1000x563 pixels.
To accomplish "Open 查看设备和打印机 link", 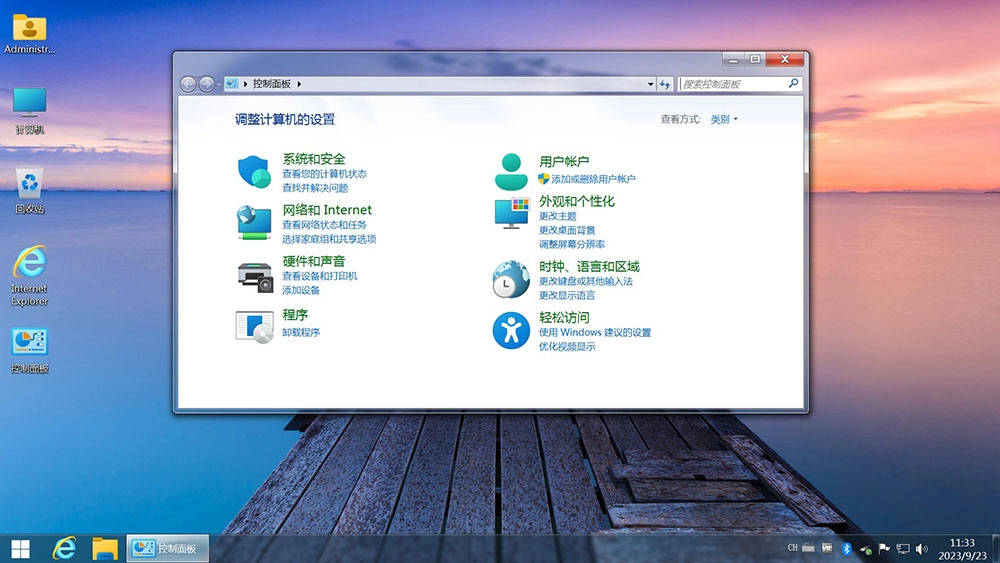I will [x=320, y=276].
